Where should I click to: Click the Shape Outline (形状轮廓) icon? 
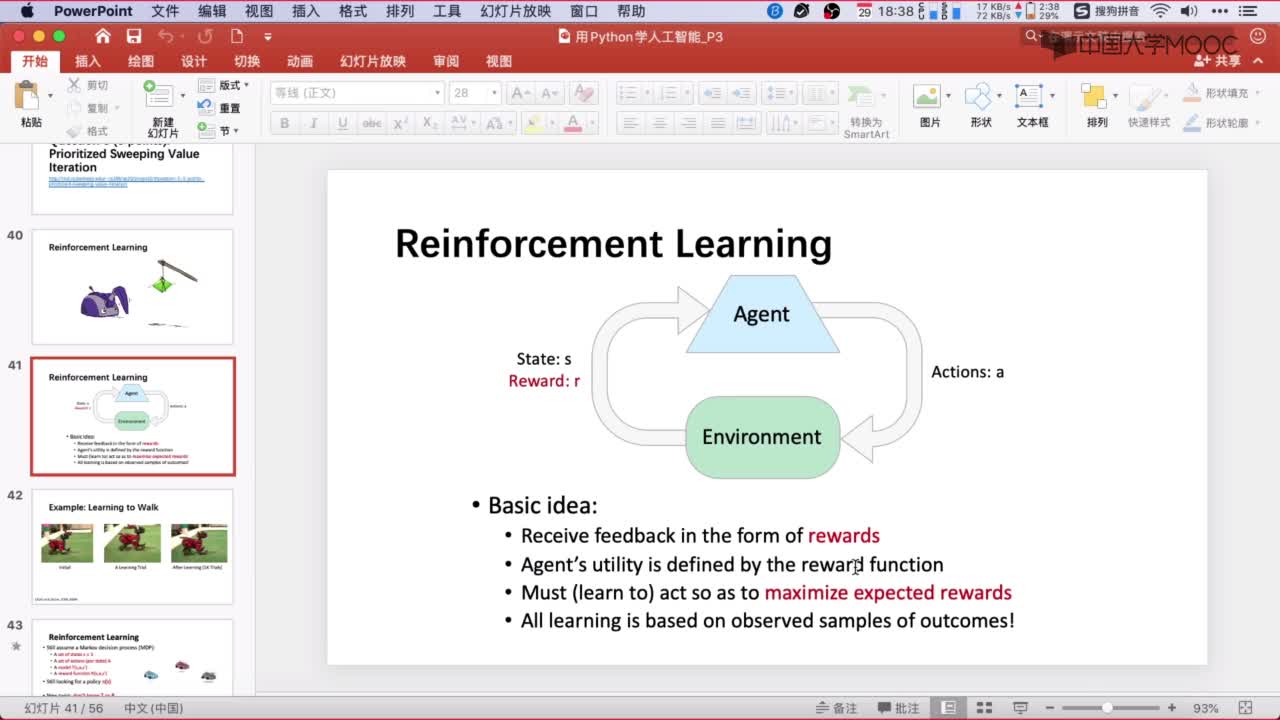pyautogui.click(x=1191, y=123)
